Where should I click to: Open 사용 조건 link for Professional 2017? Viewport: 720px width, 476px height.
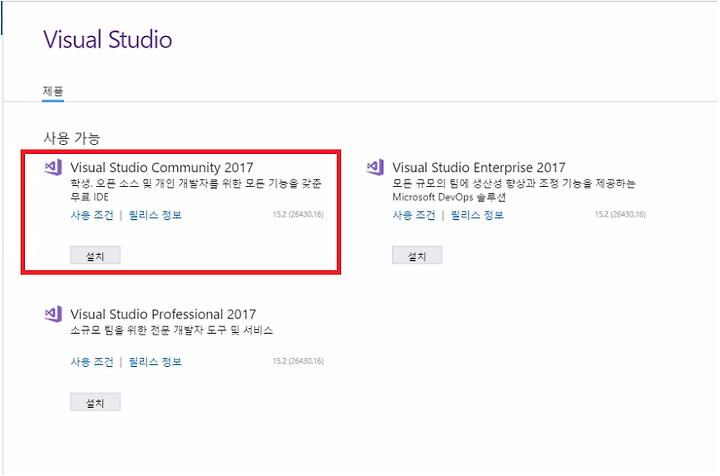tap(92, 362)
